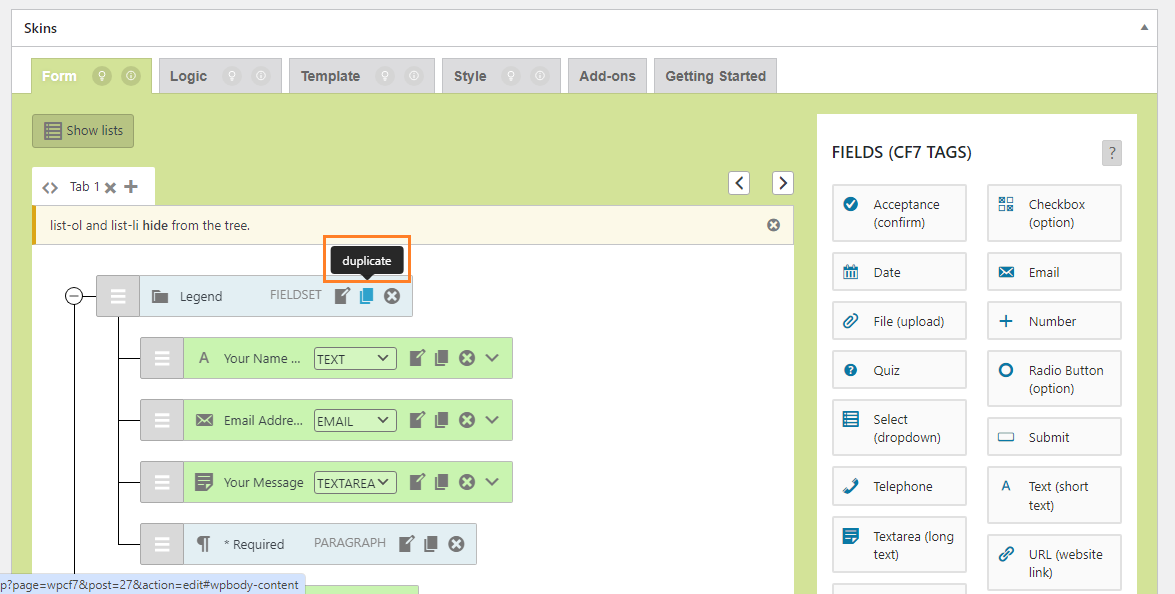This screenshot has width=1175, height=594.
Task: Toggle the lightbulb icon on Form tab
Action: point(102,76)
